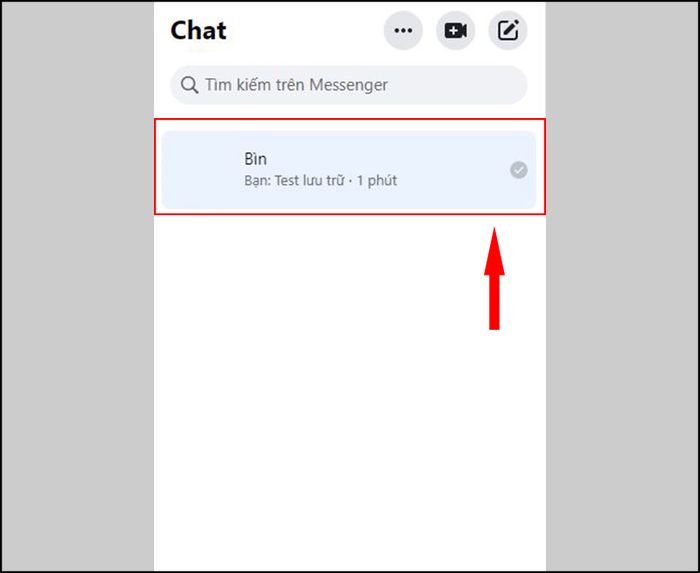Compose a new message
Image resolution: width=700 pixels, height=573 pixels.
(x=508, y=31)
